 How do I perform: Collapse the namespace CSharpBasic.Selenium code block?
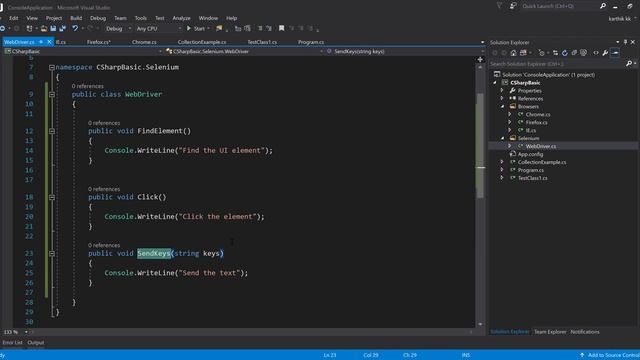point(52,67)
